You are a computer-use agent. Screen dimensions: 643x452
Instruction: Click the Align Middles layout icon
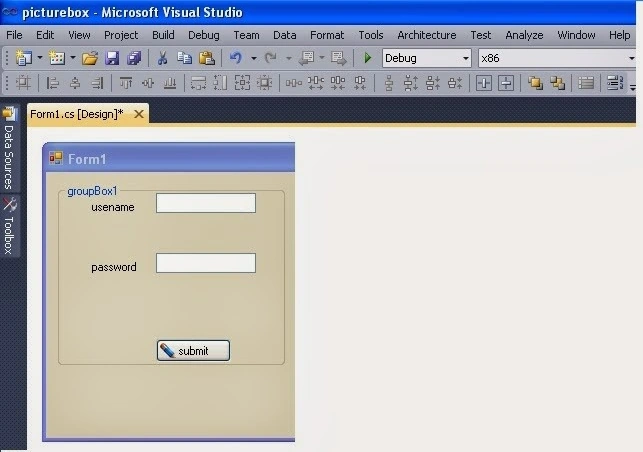click(x=148, y=83)
